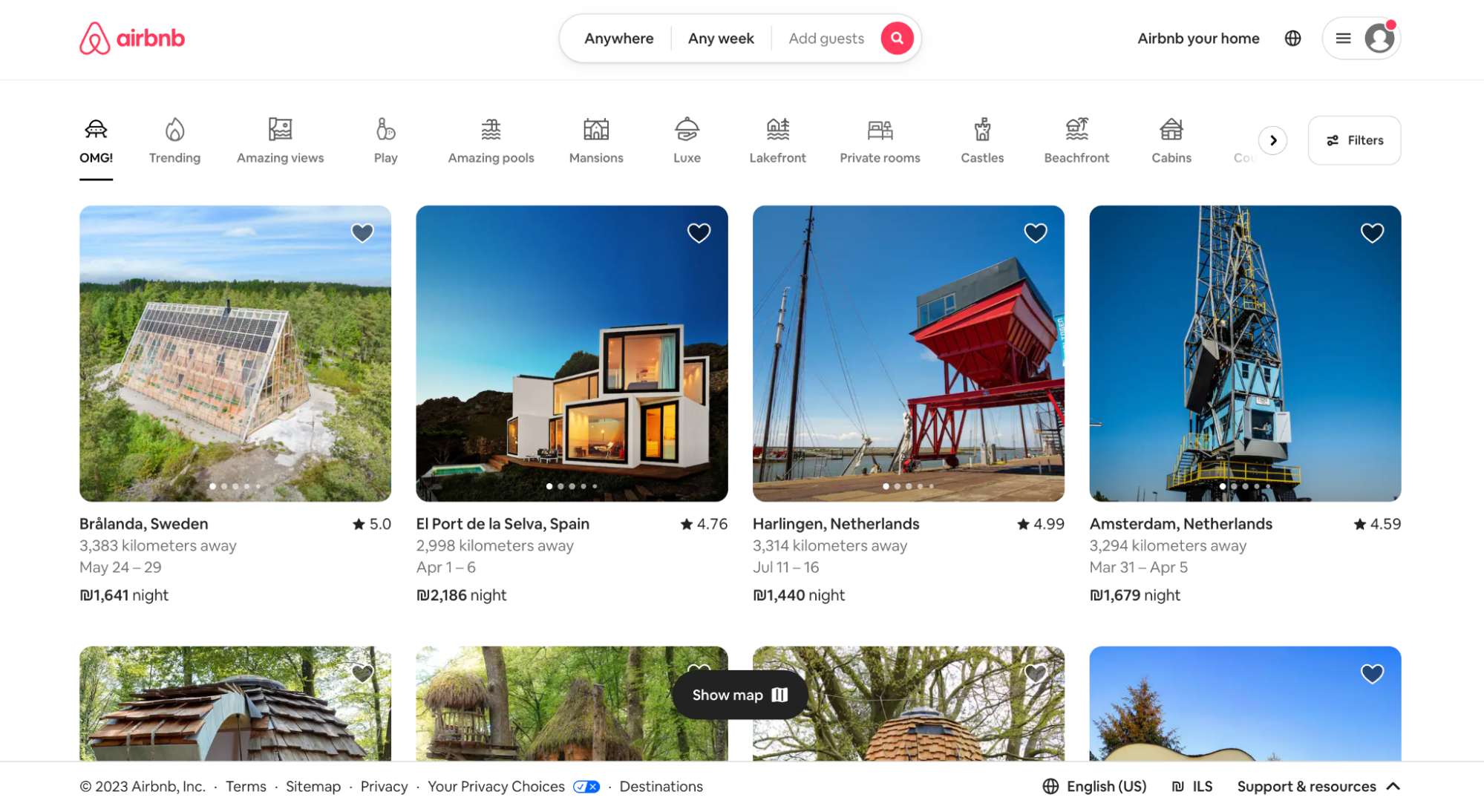Click the Terms link in the footer

[246, 786]
